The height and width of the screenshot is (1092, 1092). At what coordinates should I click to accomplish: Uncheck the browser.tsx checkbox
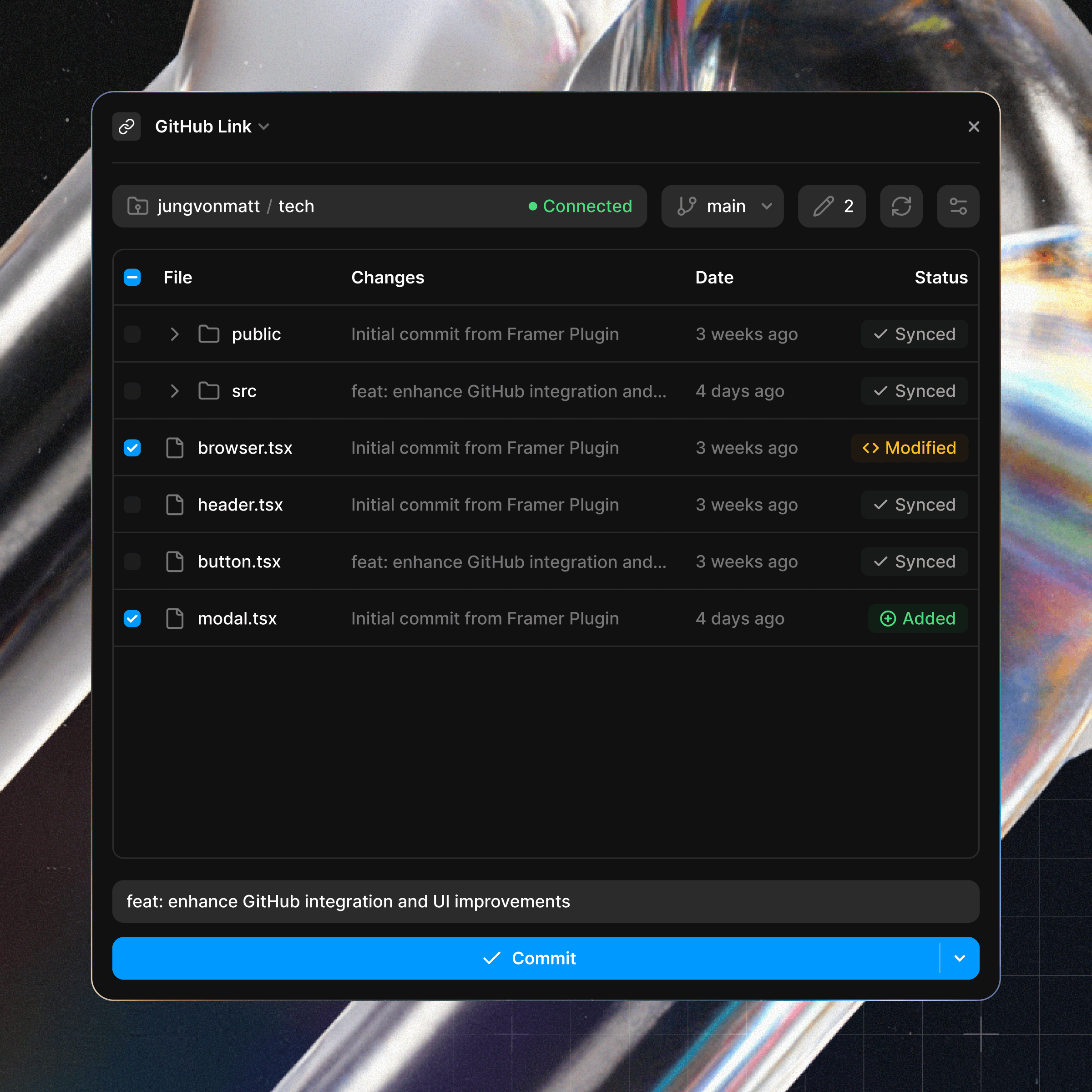132,448
